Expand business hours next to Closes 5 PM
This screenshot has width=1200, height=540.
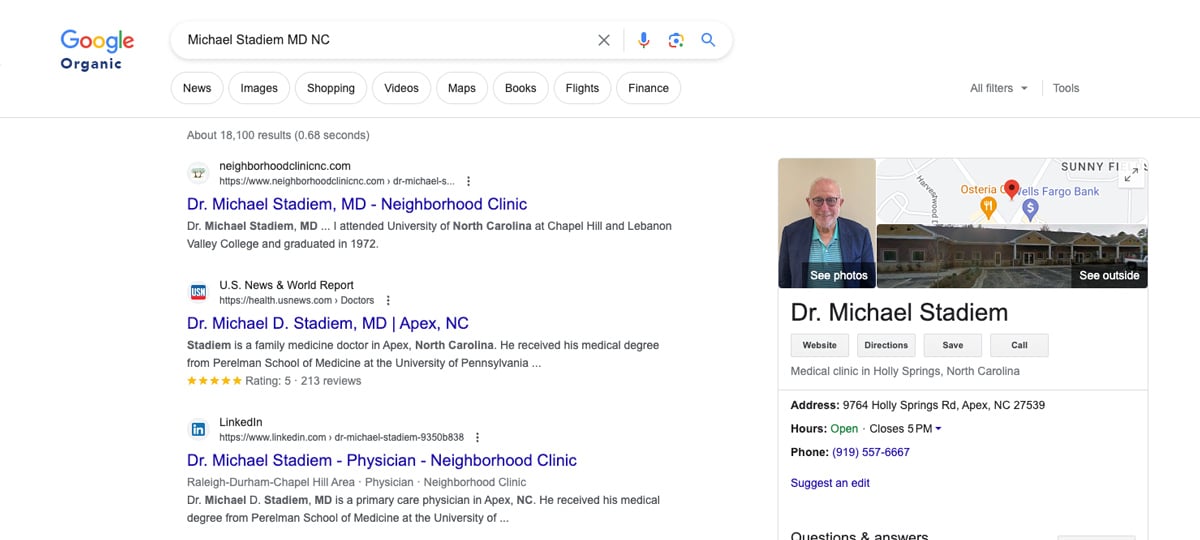pos(938,429)
